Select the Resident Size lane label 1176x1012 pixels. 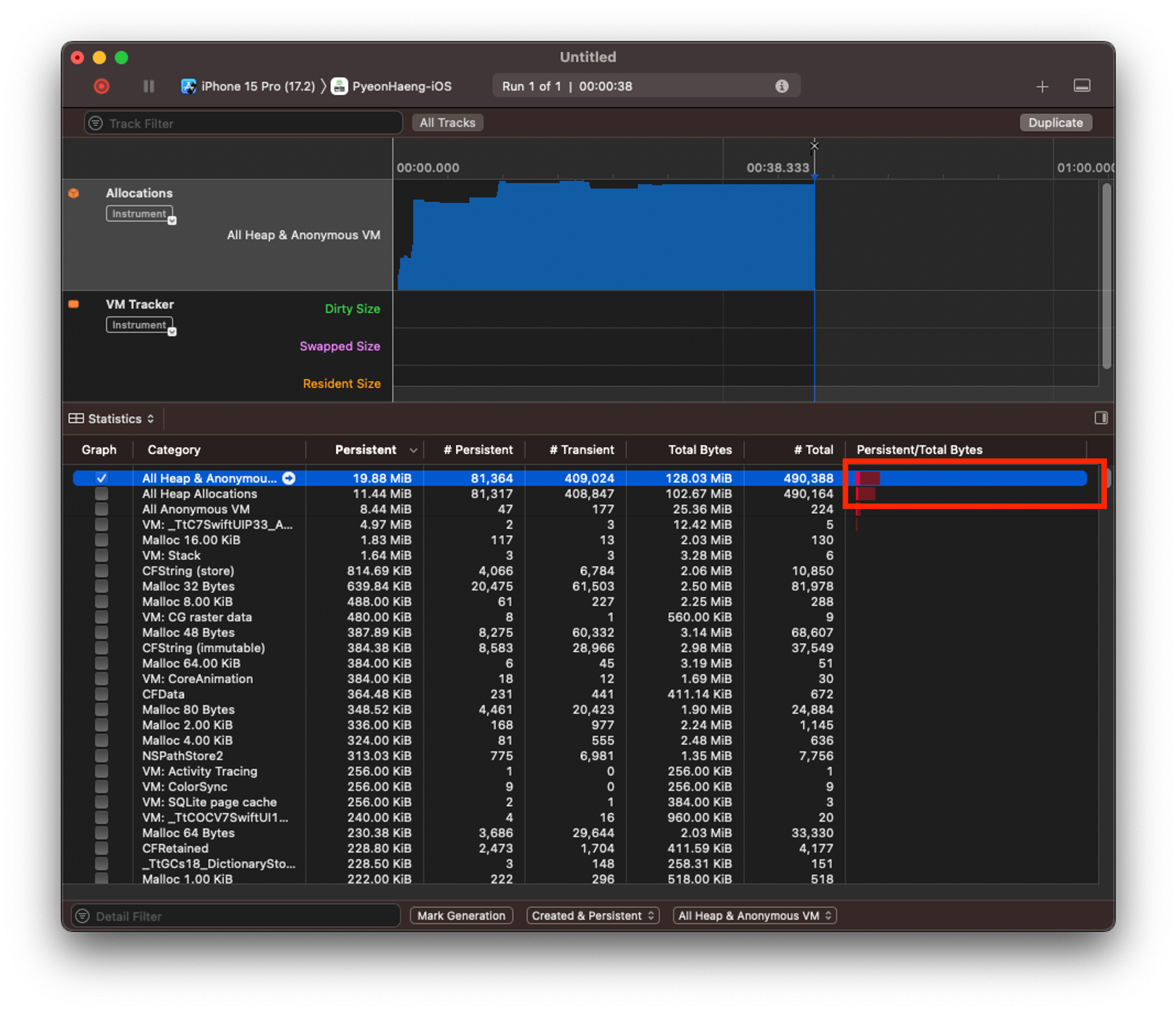[342, 383]
